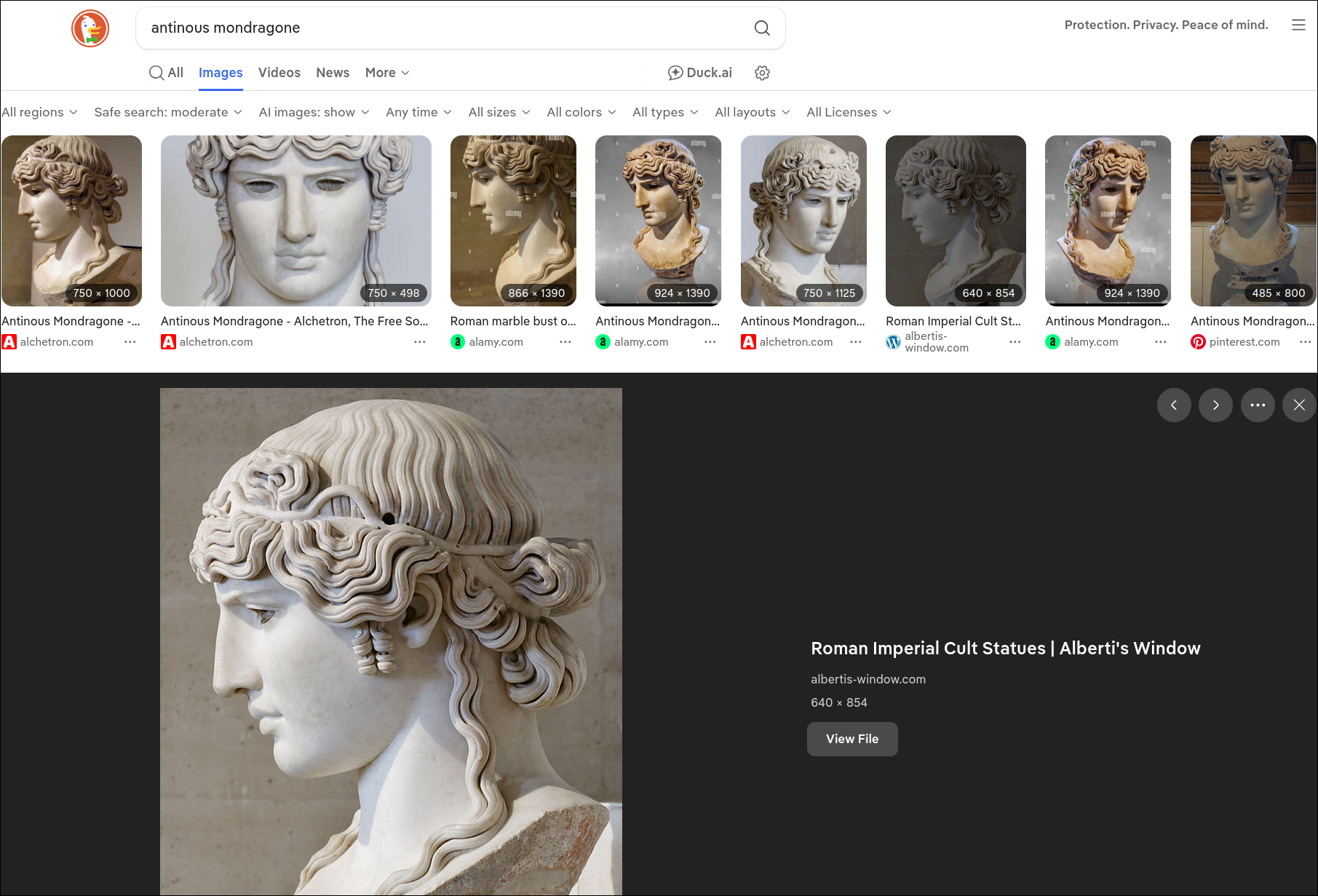This screenshot has height=896, width=1318.
Task: Click alchetron favicon under 750 × 1000 image
Action: pyautogui.click(x=9, y=342)
